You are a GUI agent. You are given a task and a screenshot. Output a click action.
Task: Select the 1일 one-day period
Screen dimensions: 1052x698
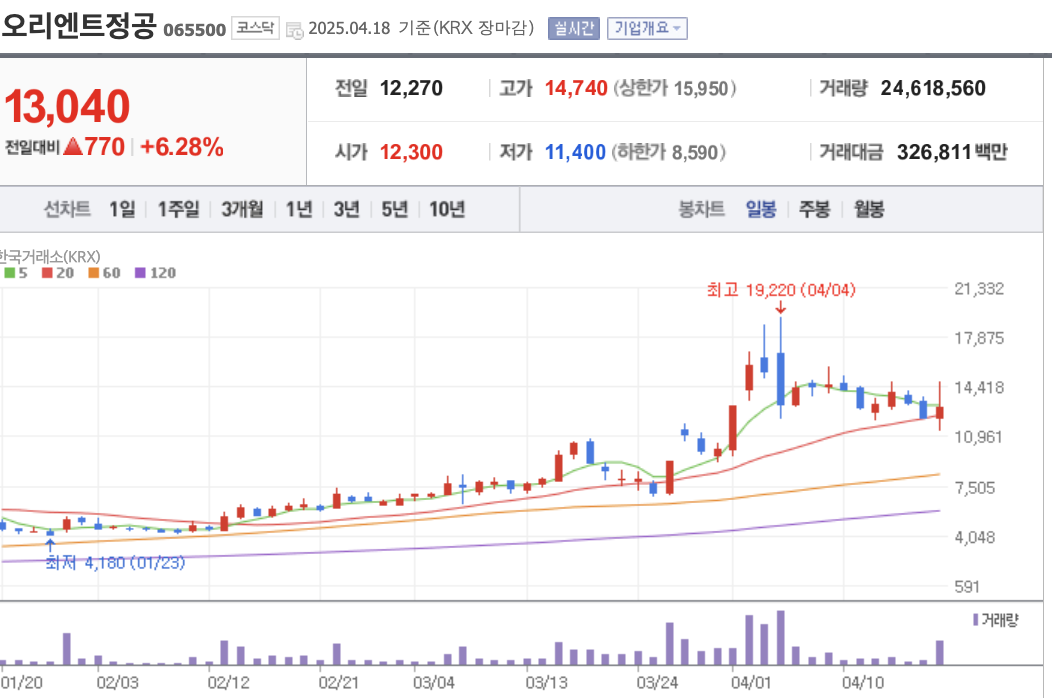(122, 210)
